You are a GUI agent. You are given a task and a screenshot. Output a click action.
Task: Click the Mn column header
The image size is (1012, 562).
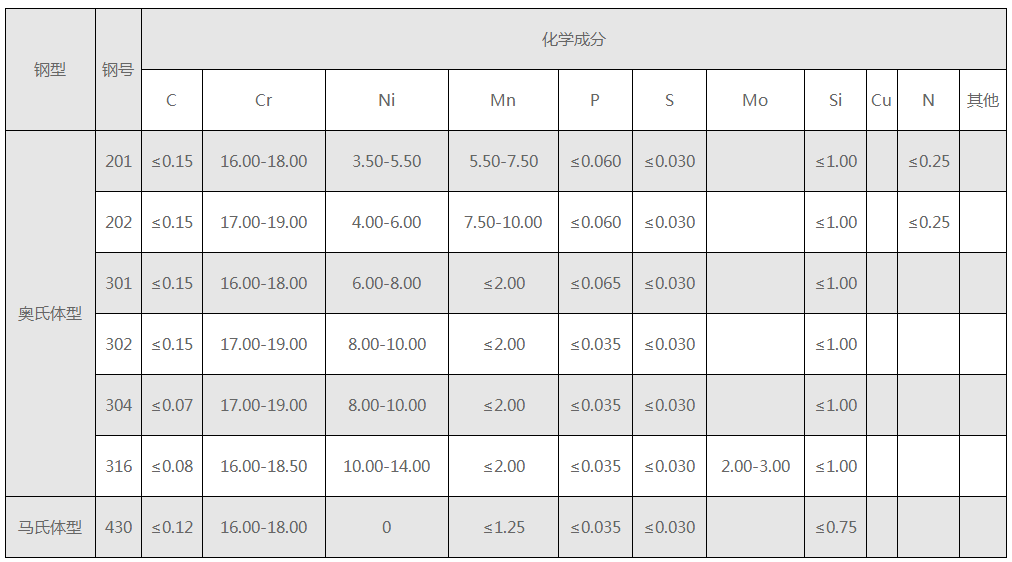click(x=503, y=100)
